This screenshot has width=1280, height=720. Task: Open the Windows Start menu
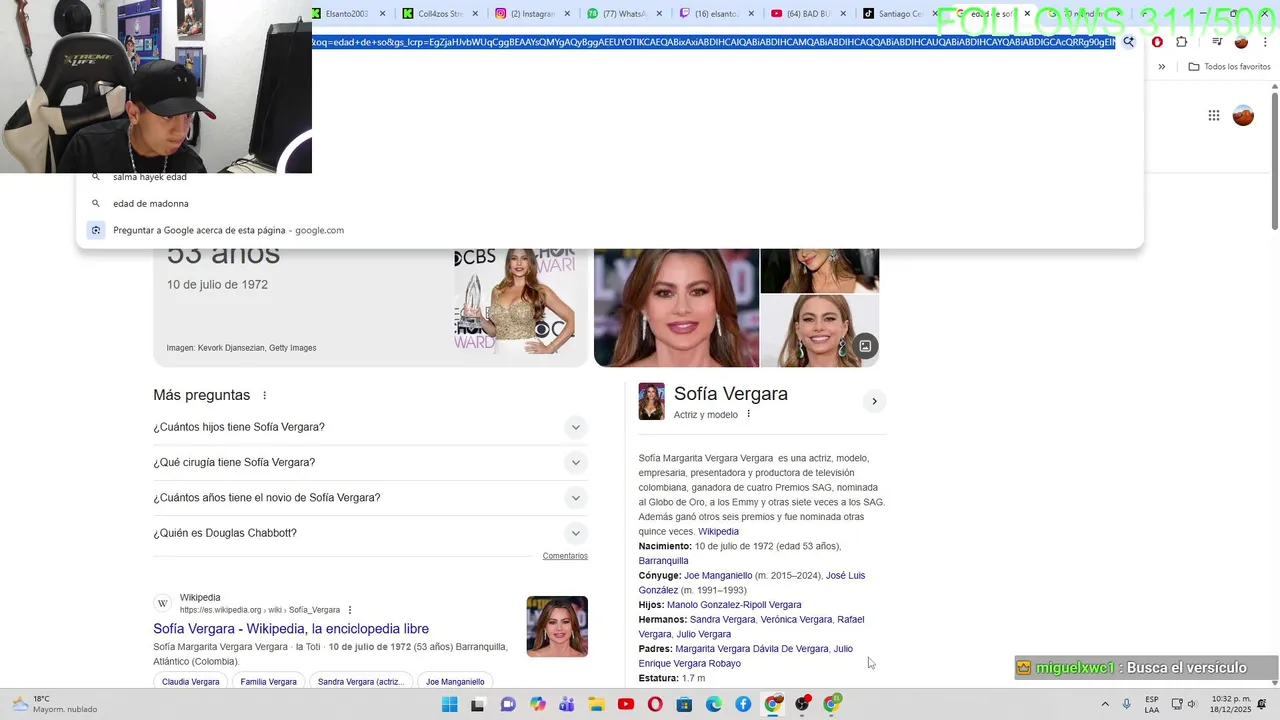(450, 705)
